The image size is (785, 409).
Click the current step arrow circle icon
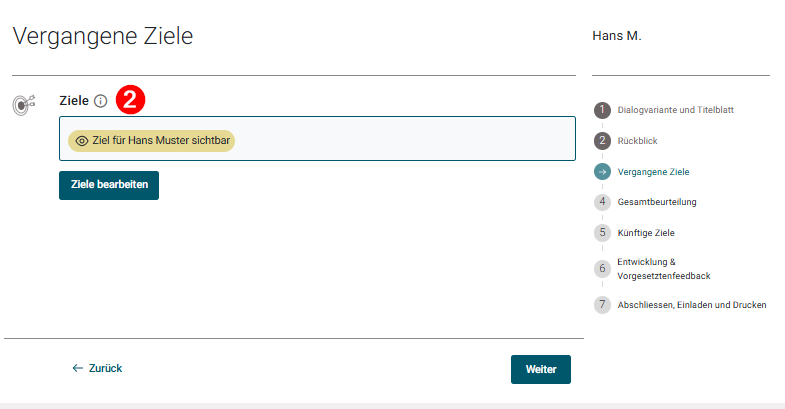tap(602, 172)
